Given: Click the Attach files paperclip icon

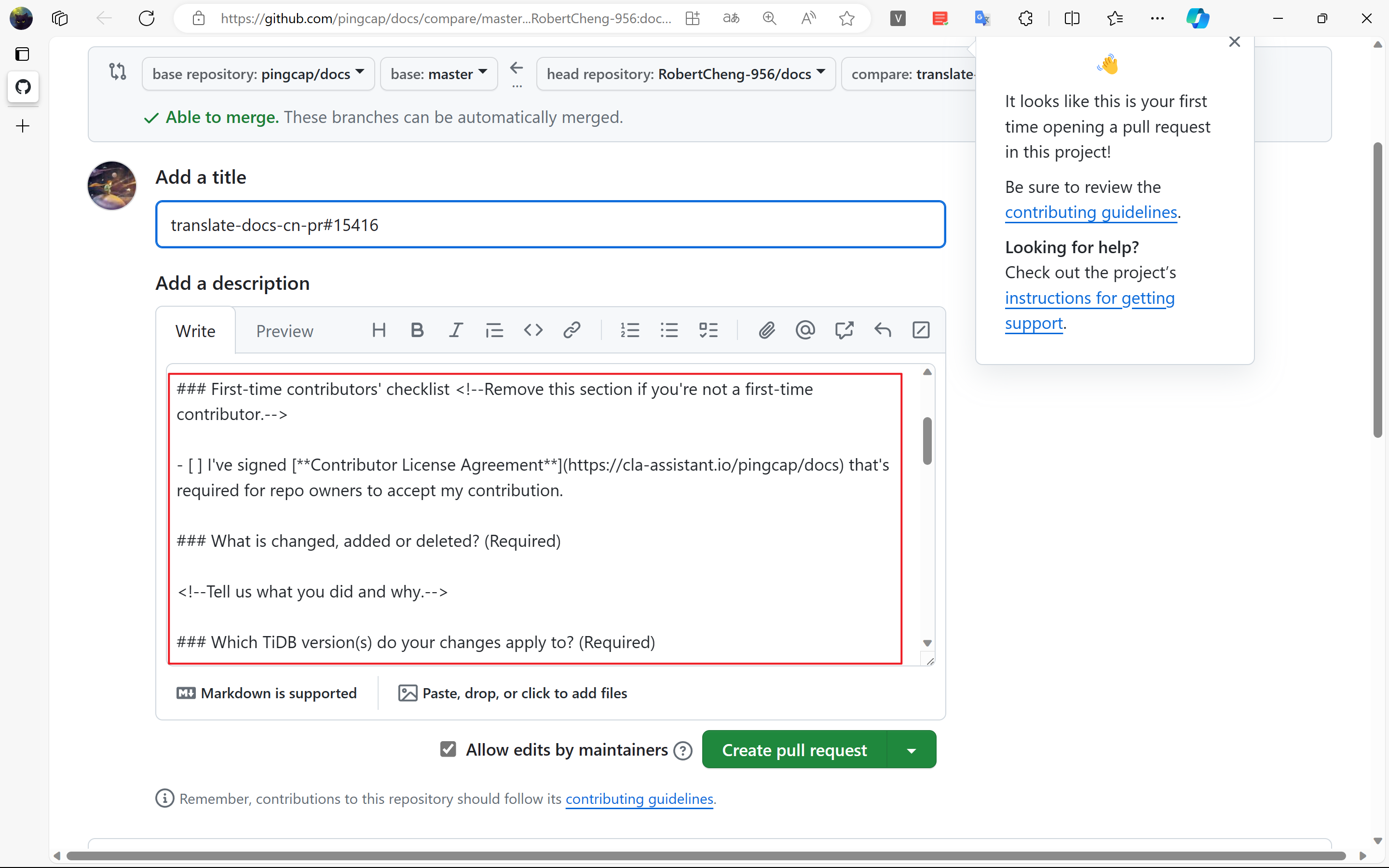Looking at the screenshot, I should click(x=767, y=330).
